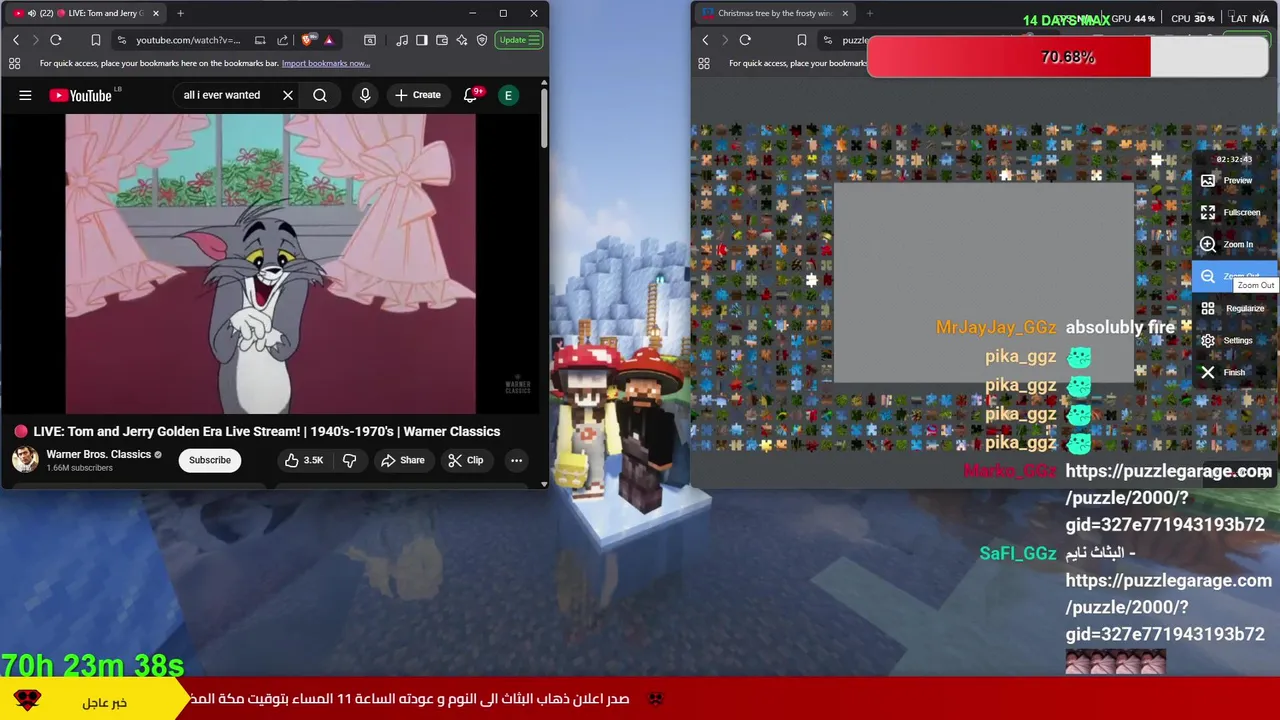Toggle the browser sidebar panel icon
The image size is (1280, 720).
(422, 40)
